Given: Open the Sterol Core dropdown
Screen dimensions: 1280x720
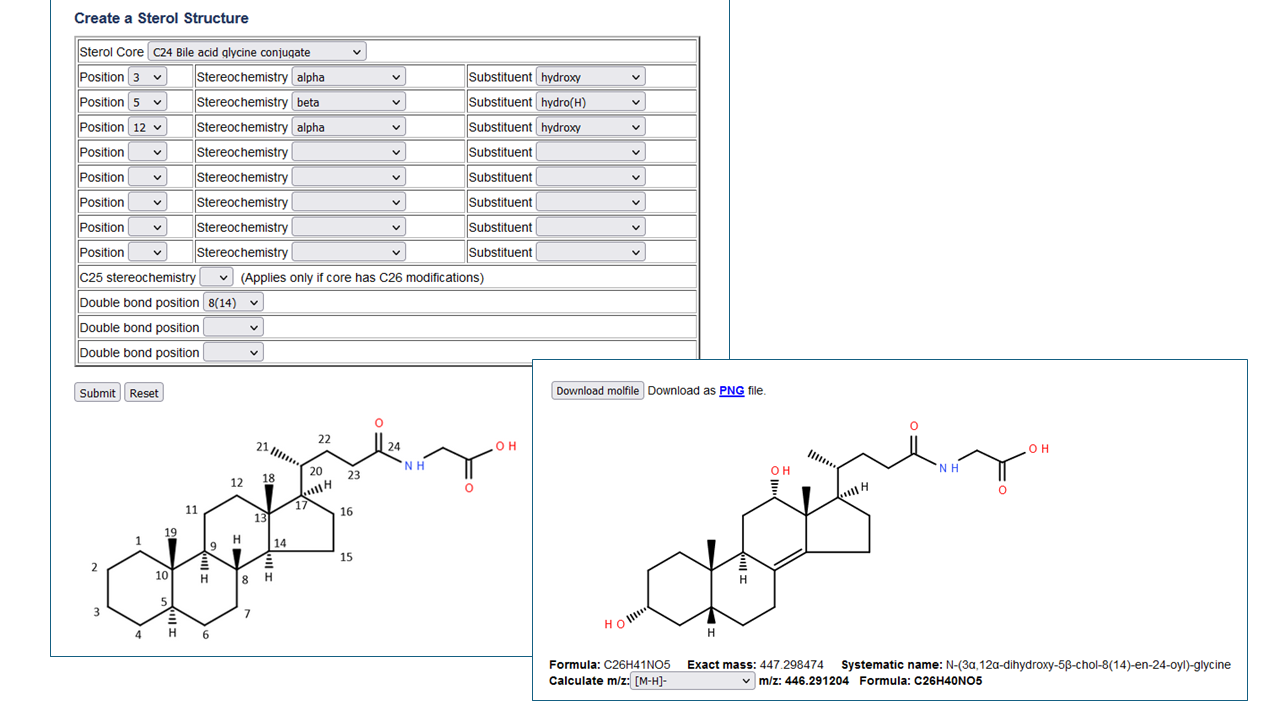Looking at the screenshot, I should 257,52.
